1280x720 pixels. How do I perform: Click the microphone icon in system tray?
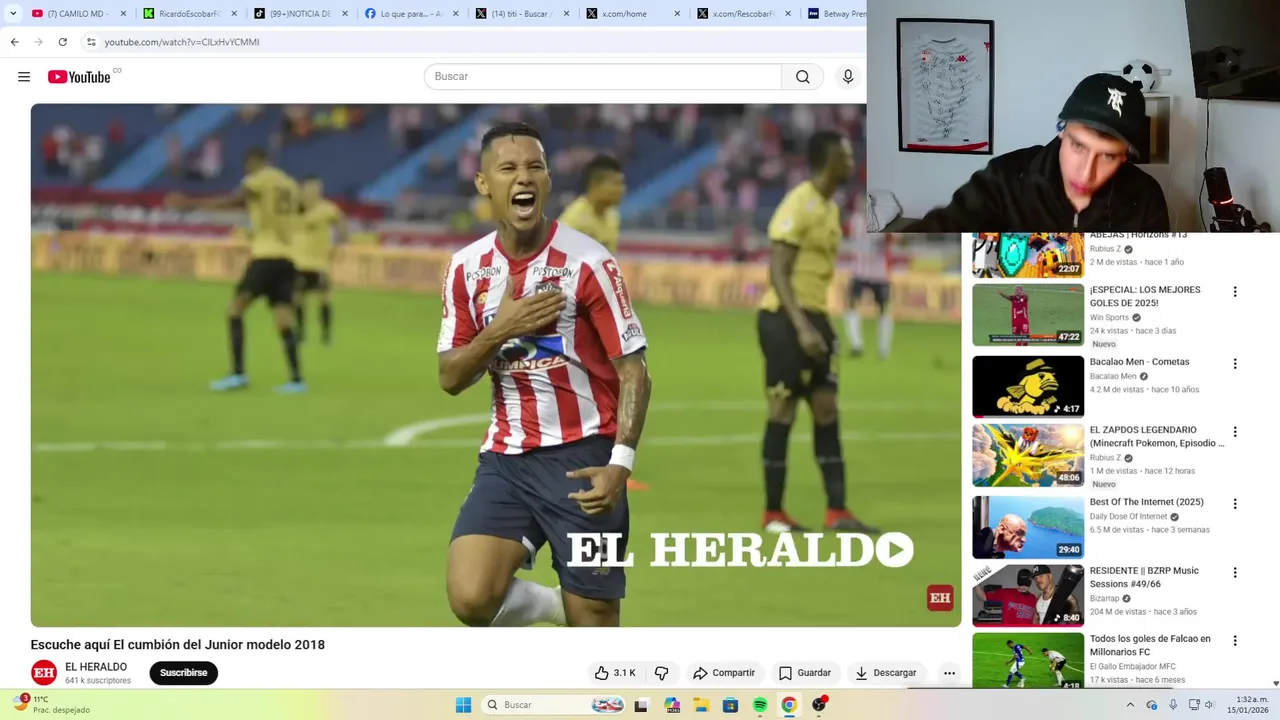tap(1173, 705)
